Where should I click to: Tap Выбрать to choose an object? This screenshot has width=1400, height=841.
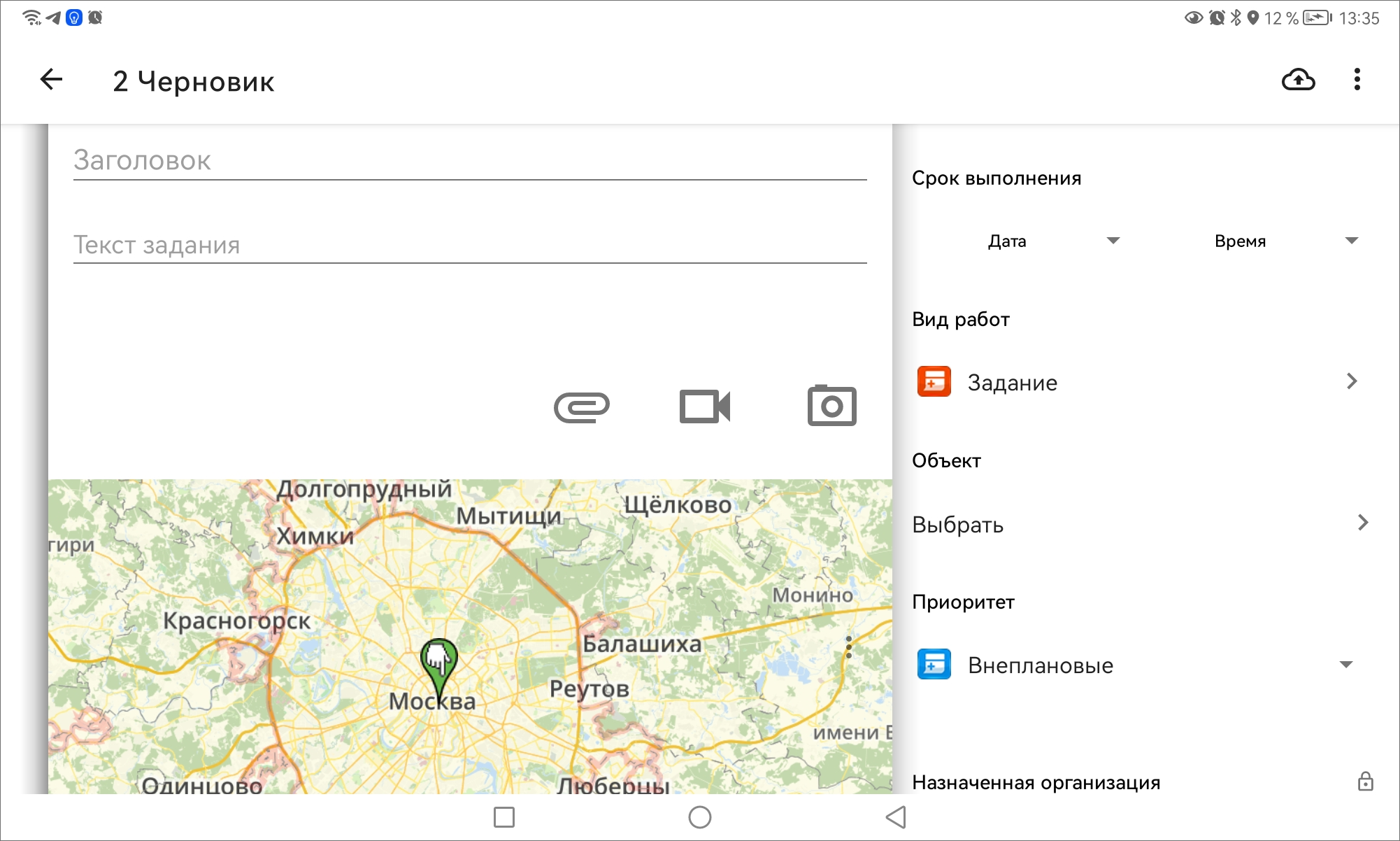pos(958,525)
